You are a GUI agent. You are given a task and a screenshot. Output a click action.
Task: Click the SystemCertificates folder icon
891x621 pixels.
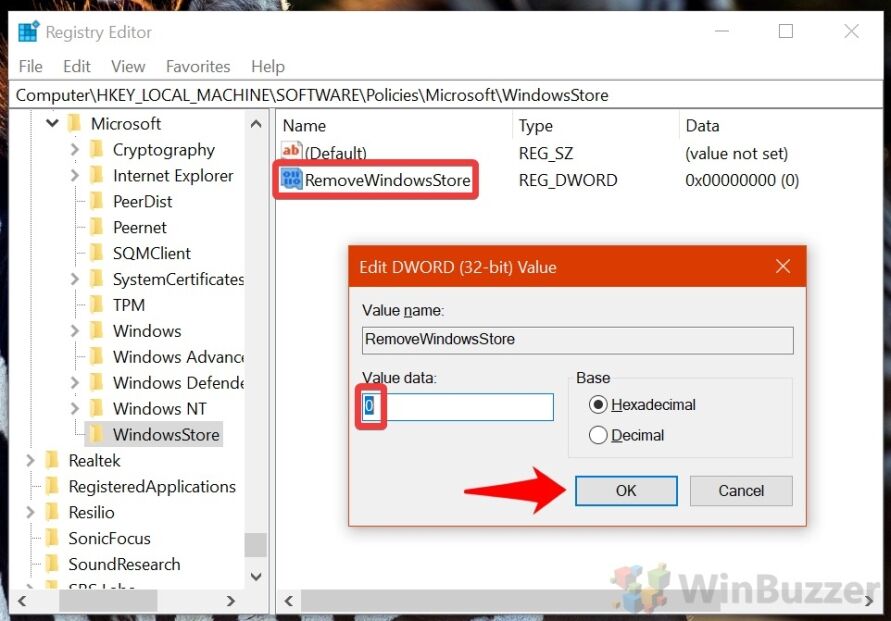pyautogui.click(x=97, y=279)
